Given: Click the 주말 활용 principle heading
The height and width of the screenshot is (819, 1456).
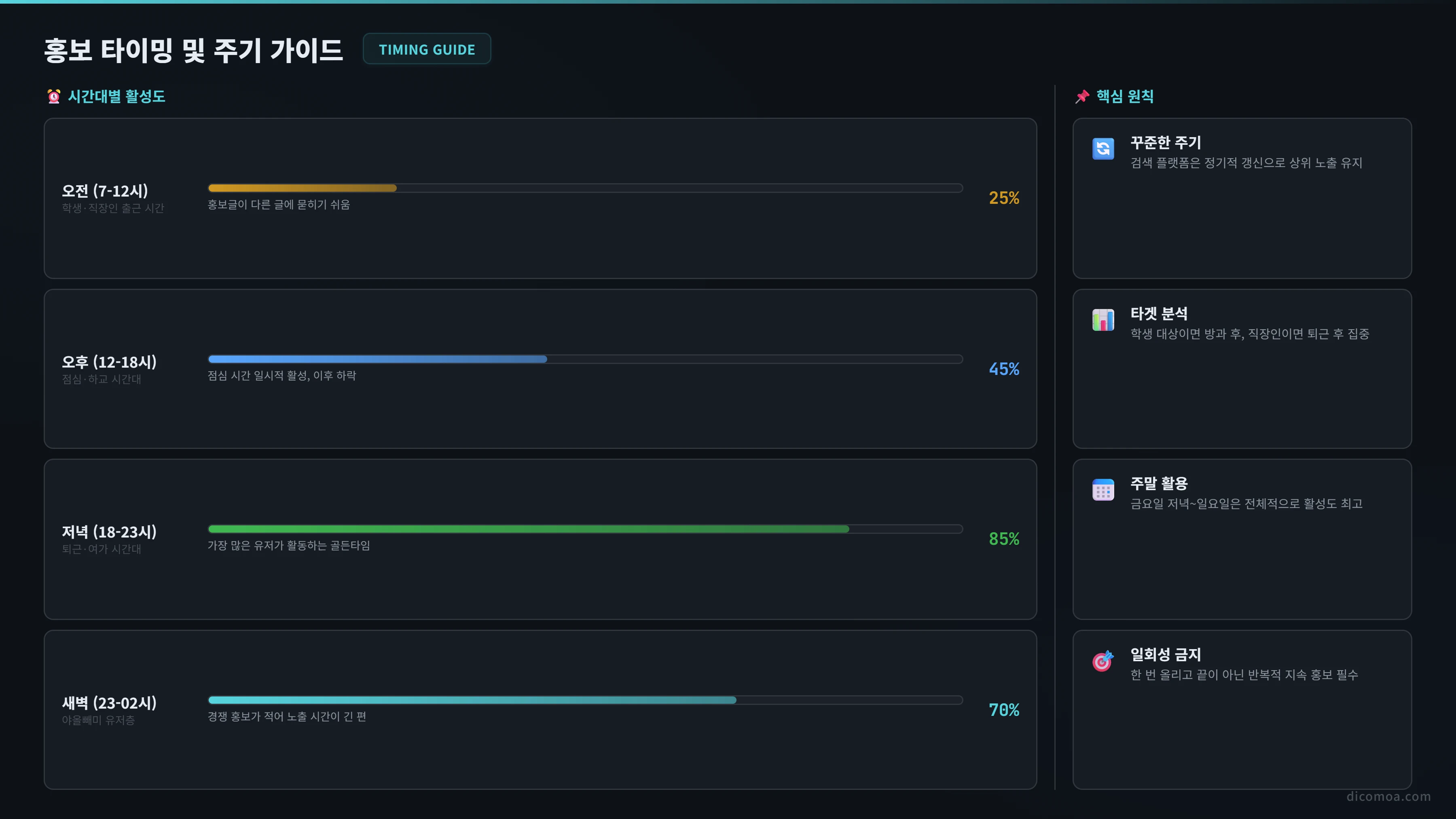Looking at the screenshot, I should point(1159,483).
